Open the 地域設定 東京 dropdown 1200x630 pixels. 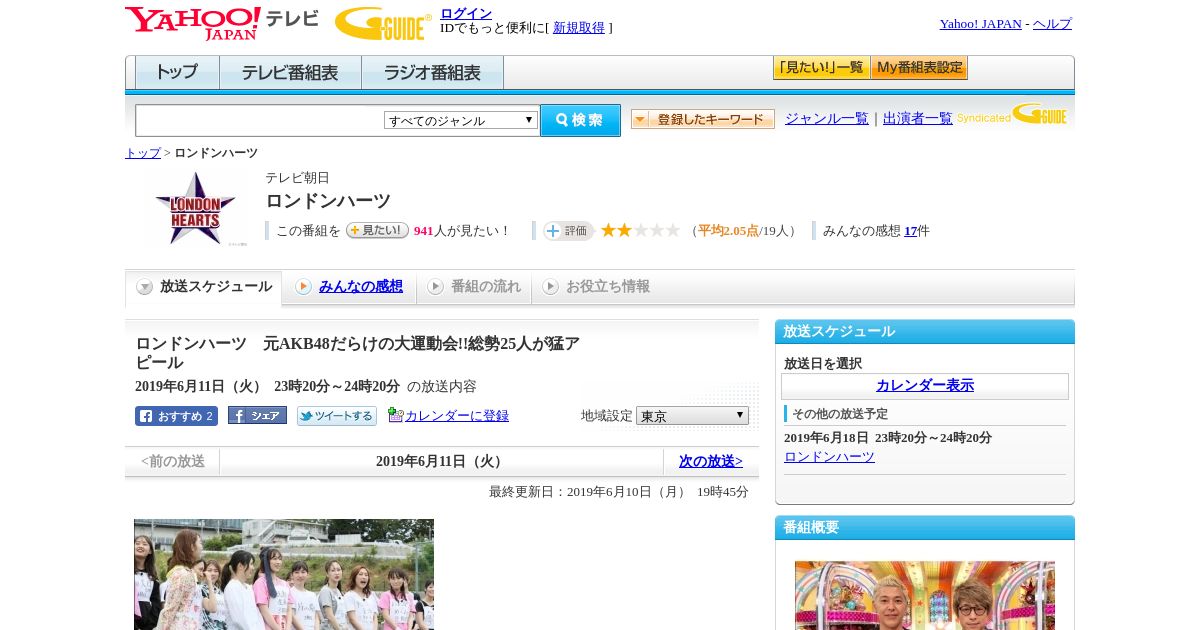692,415
